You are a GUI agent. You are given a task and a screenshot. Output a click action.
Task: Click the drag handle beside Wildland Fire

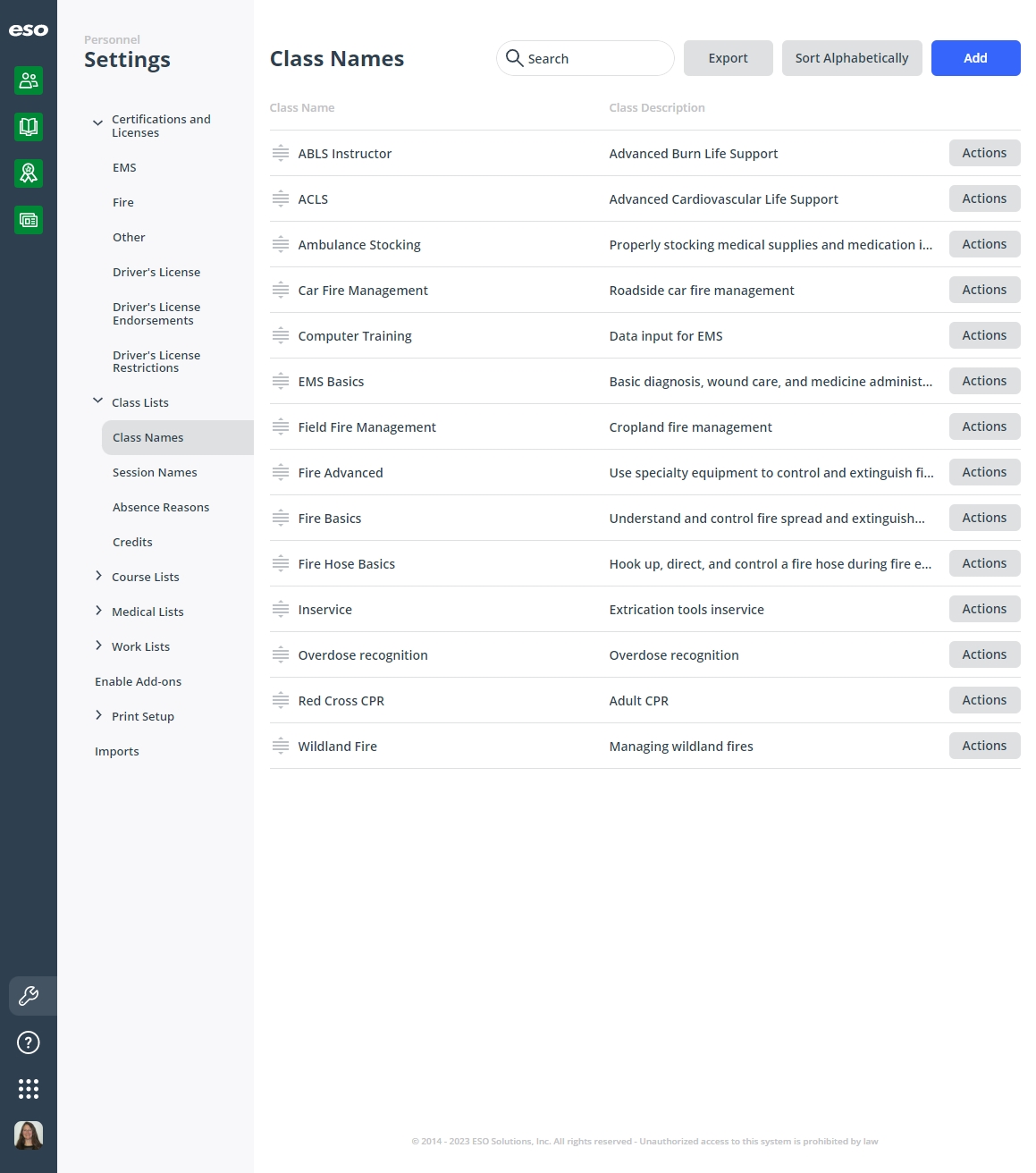281,746
